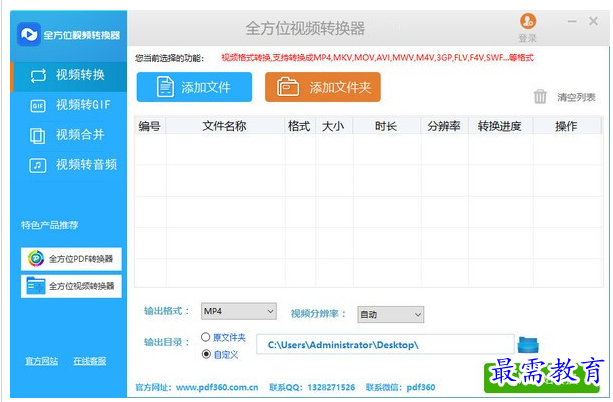The width and height of the screenshot is (613, 402).
Task: Click the 大小 column header
Action: (333, 126)
